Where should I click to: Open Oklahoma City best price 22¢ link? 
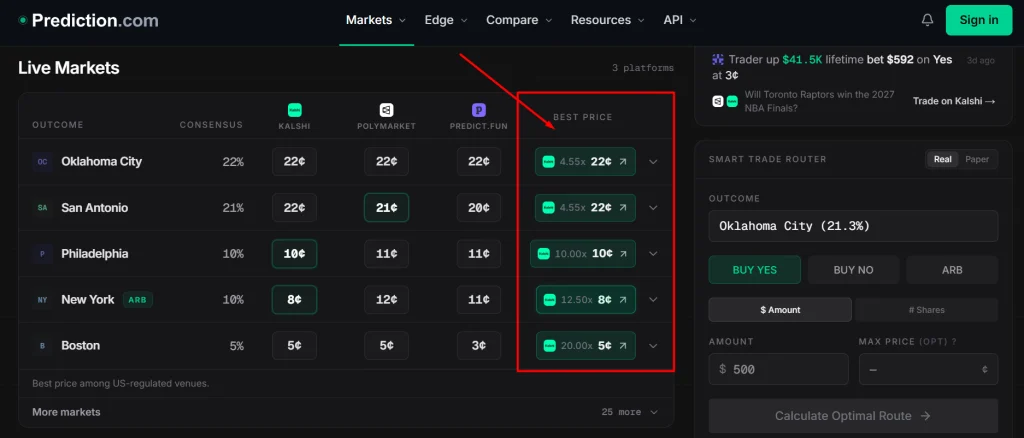(x=585, y=162)
